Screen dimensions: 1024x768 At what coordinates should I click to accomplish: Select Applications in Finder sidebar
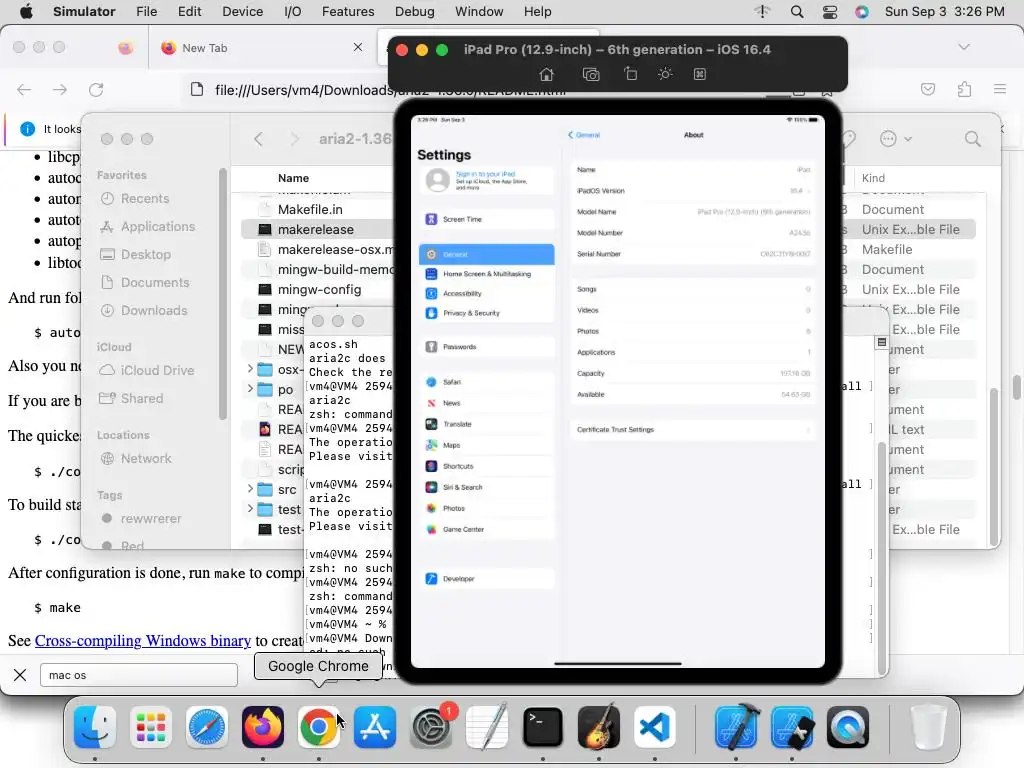pyautogui.click(x=157, y=227)
